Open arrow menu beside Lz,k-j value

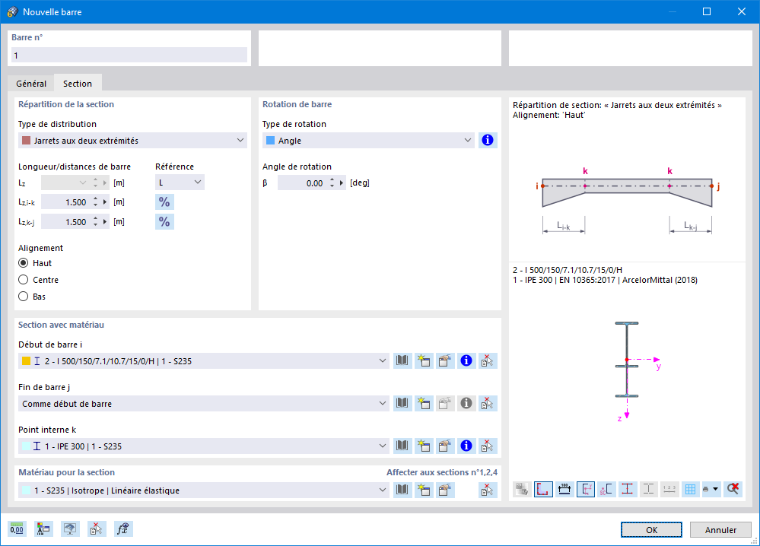(105, 222)
